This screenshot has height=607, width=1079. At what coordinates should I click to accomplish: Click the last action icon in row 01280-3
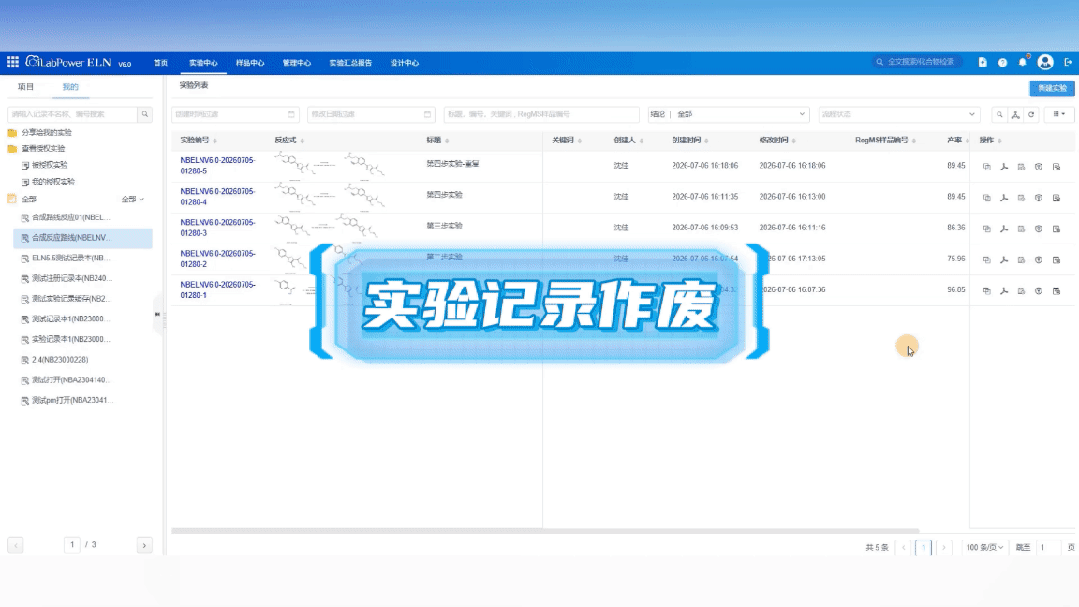pyautogui.click(x=1056, y=228)
